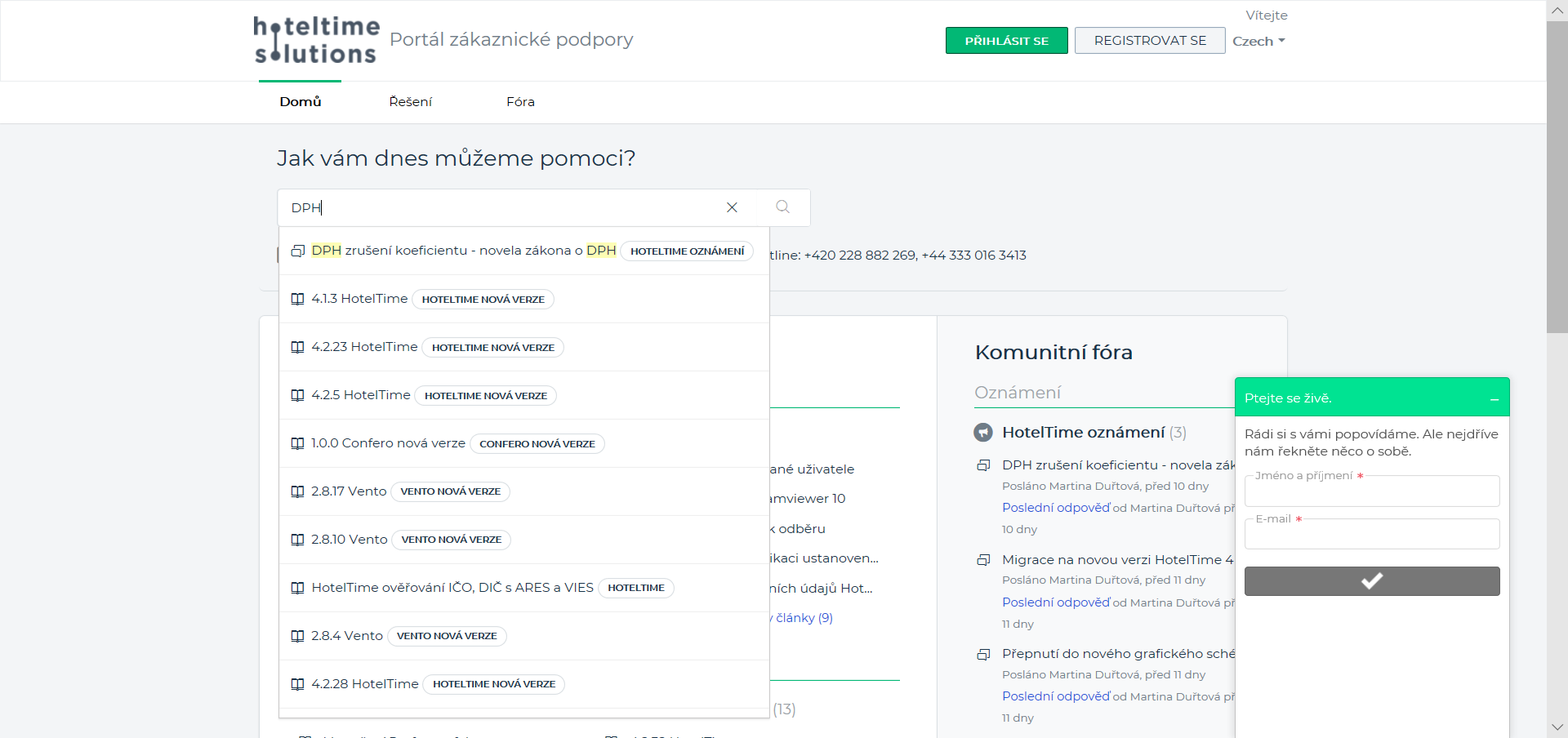Click book icon beside 2.8.10 Vento

point(298,540)
